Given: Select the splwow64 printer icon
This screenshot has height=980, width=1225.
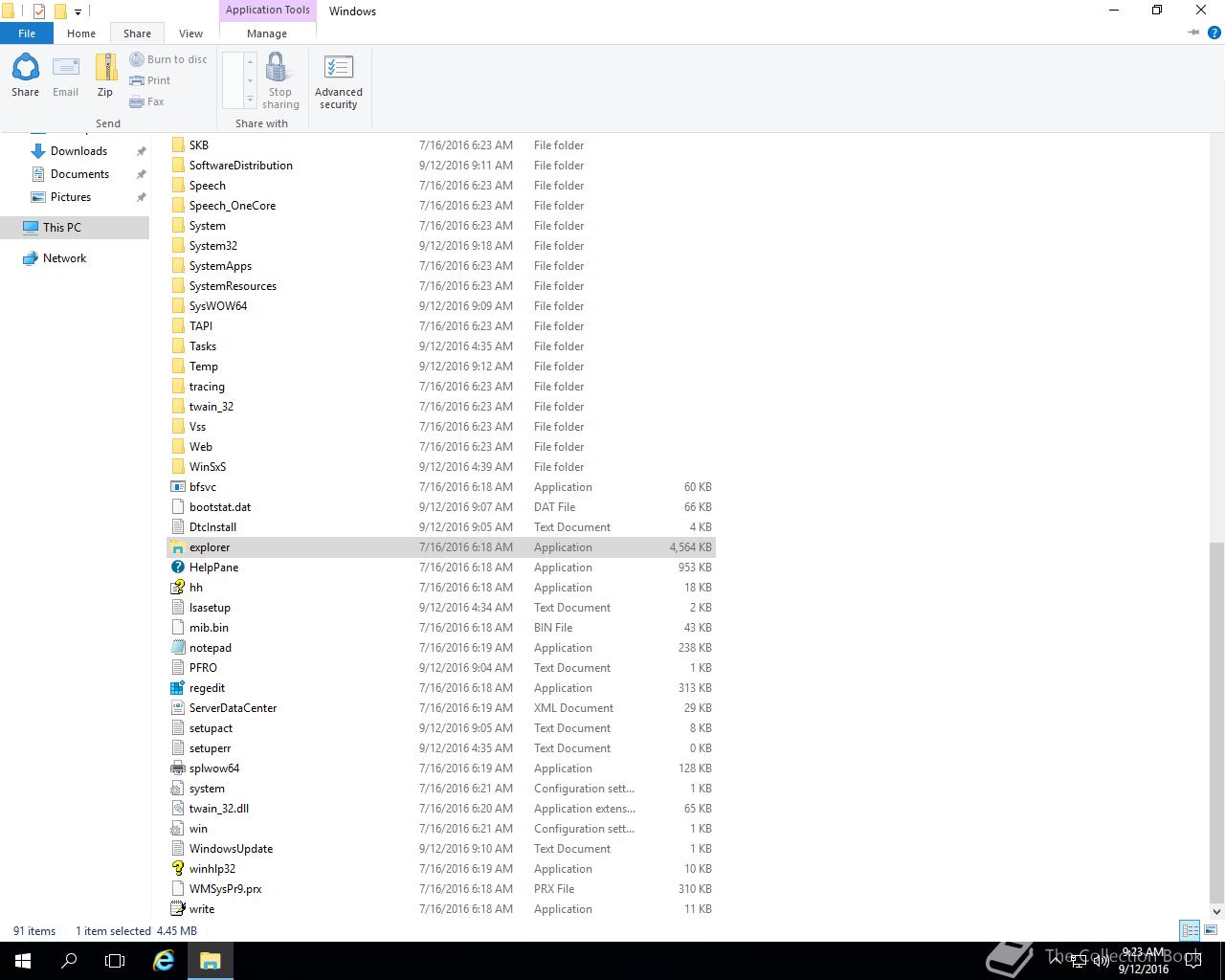Looking at the screenshot, I should tap(177, 768).
